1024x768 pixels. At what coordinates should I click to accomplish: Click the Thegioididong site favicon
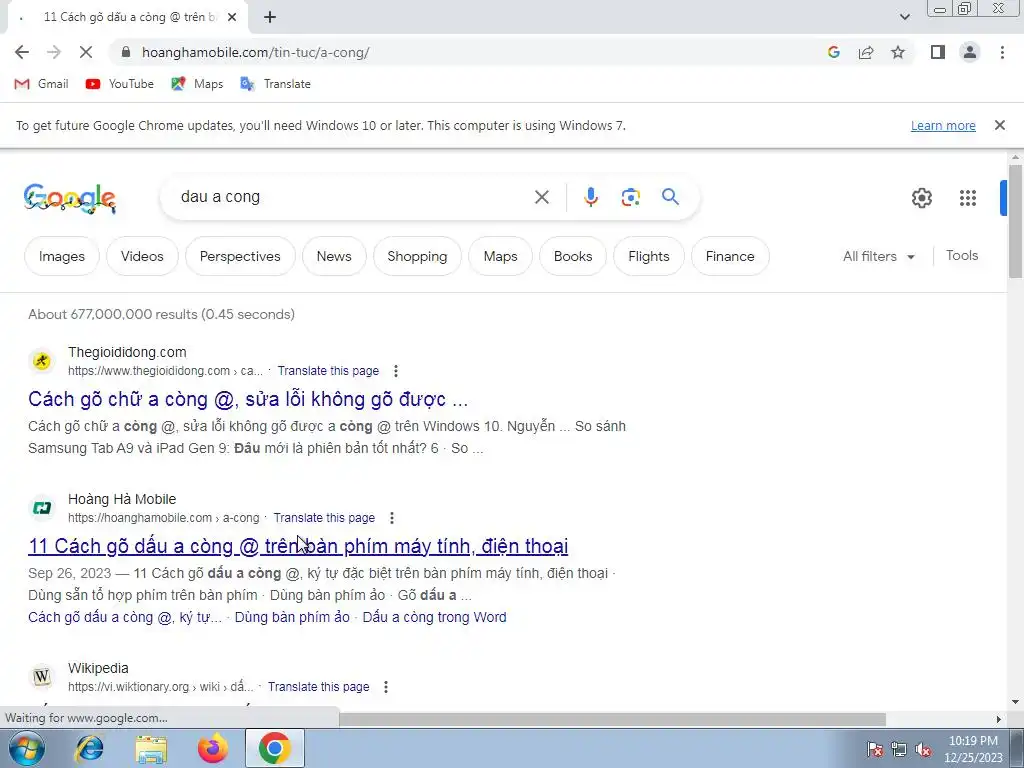tap(42, 360)
